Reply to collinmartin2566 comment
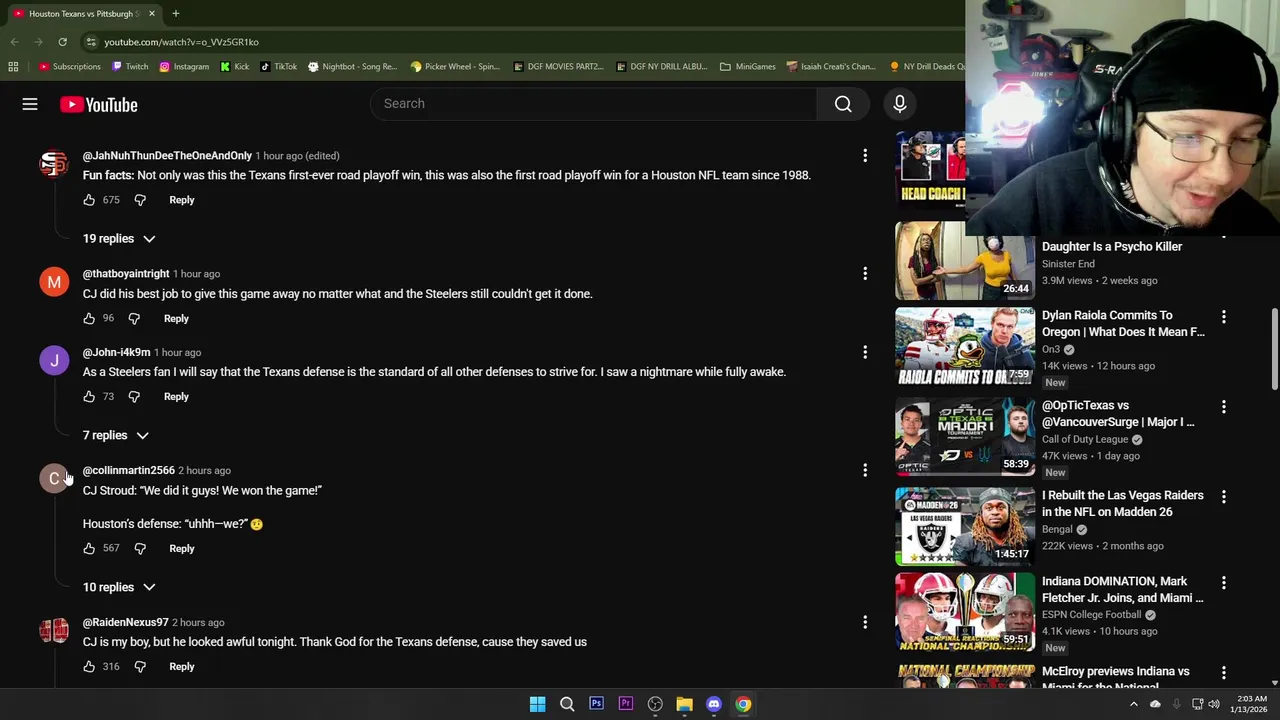Screen dimensions: 1280x720 pos(182,548)
